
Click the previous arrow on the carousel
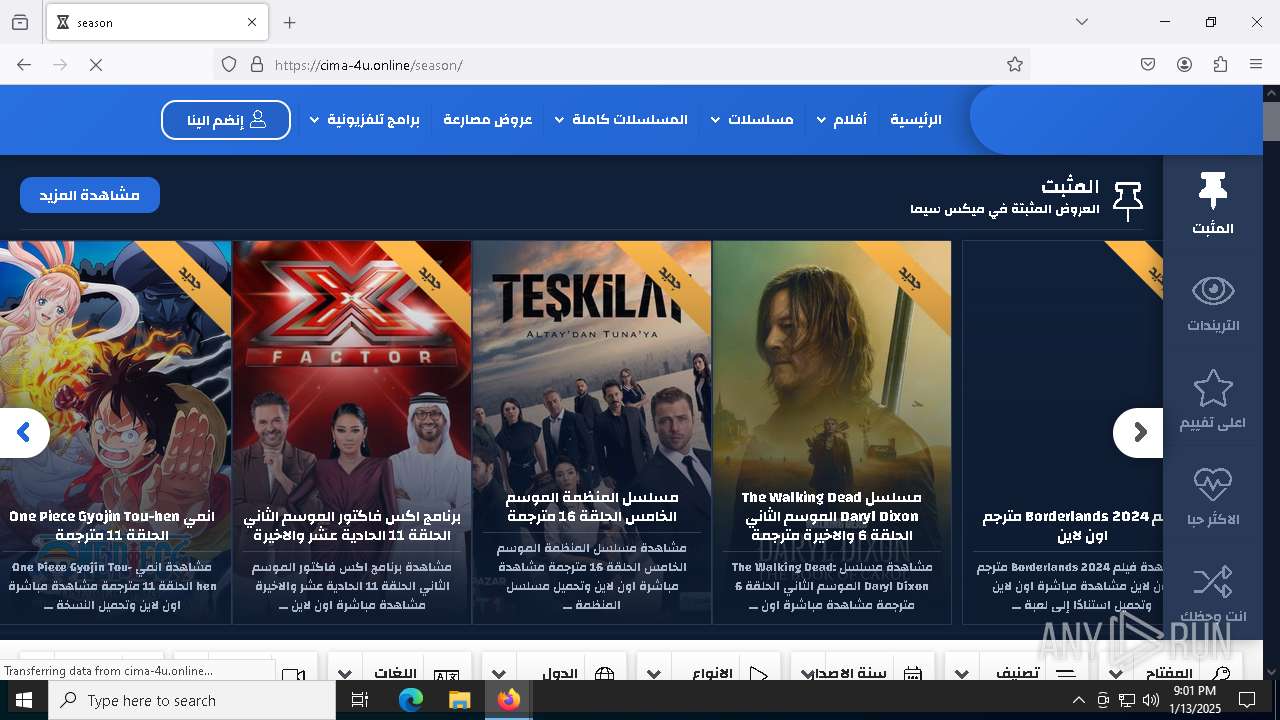24,433
